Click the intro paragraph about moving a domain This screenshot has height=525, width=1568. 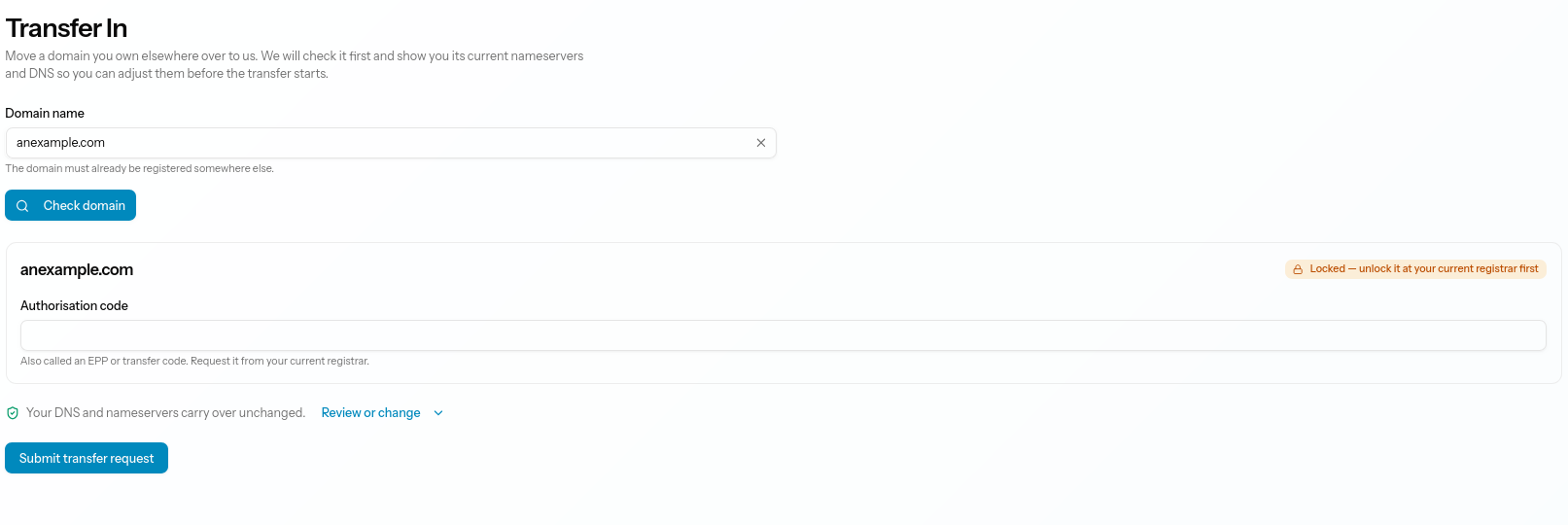tap(295, 65)
